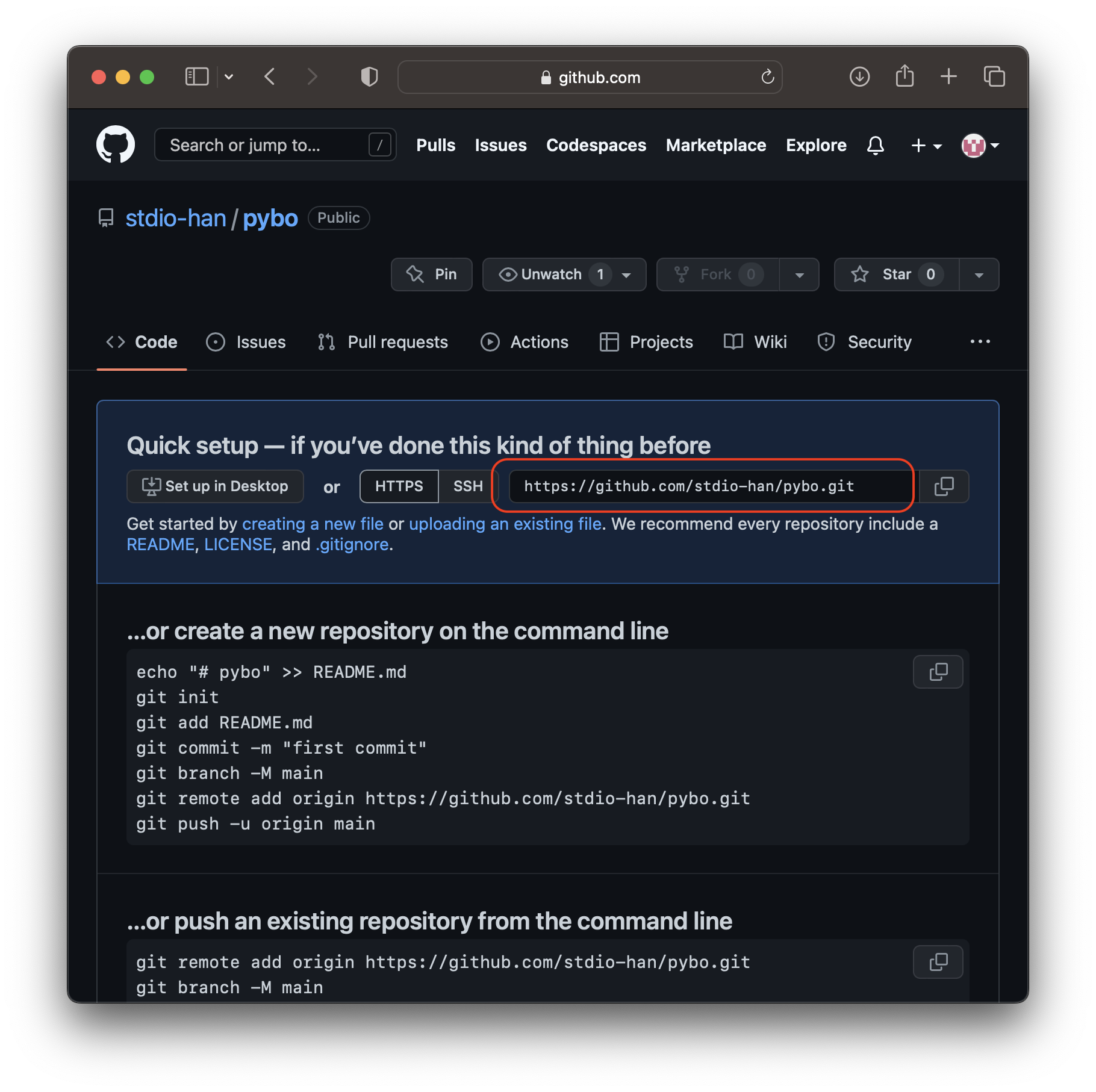Image resolution: width=1096 pixels, height=1092 pixels.
Task: Expand the Star lists dropdown arrow
Action: tap(979, 275)
